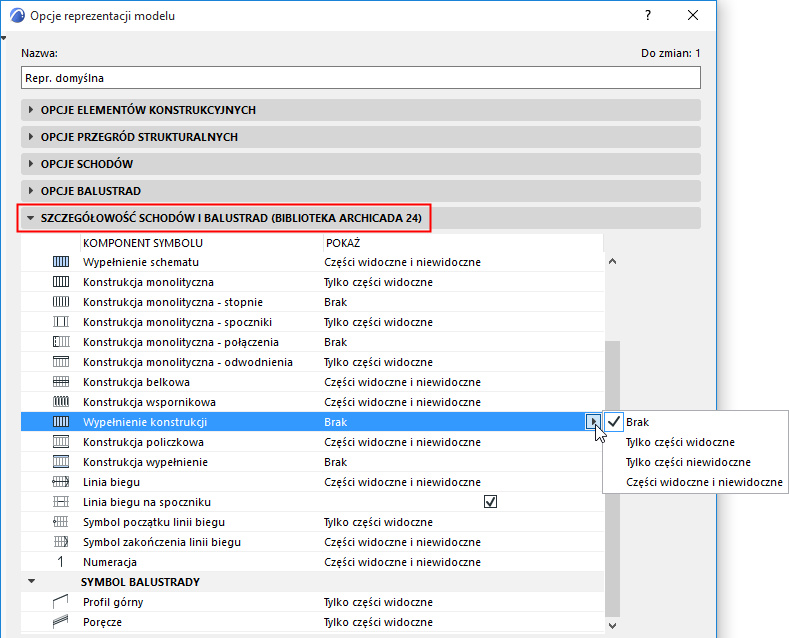789x638 pixels.
Task: Select the Konstrukcja wypełnienie icon
Action: point(61,462)
